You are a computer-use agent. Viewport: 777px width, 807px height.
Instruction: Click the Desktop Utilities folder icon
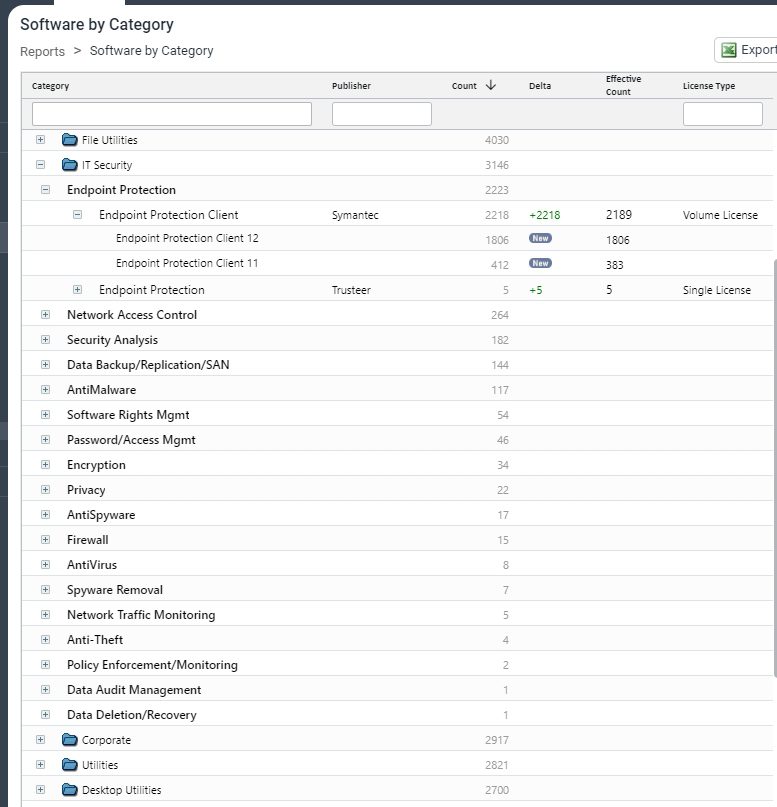coord(69,790)
